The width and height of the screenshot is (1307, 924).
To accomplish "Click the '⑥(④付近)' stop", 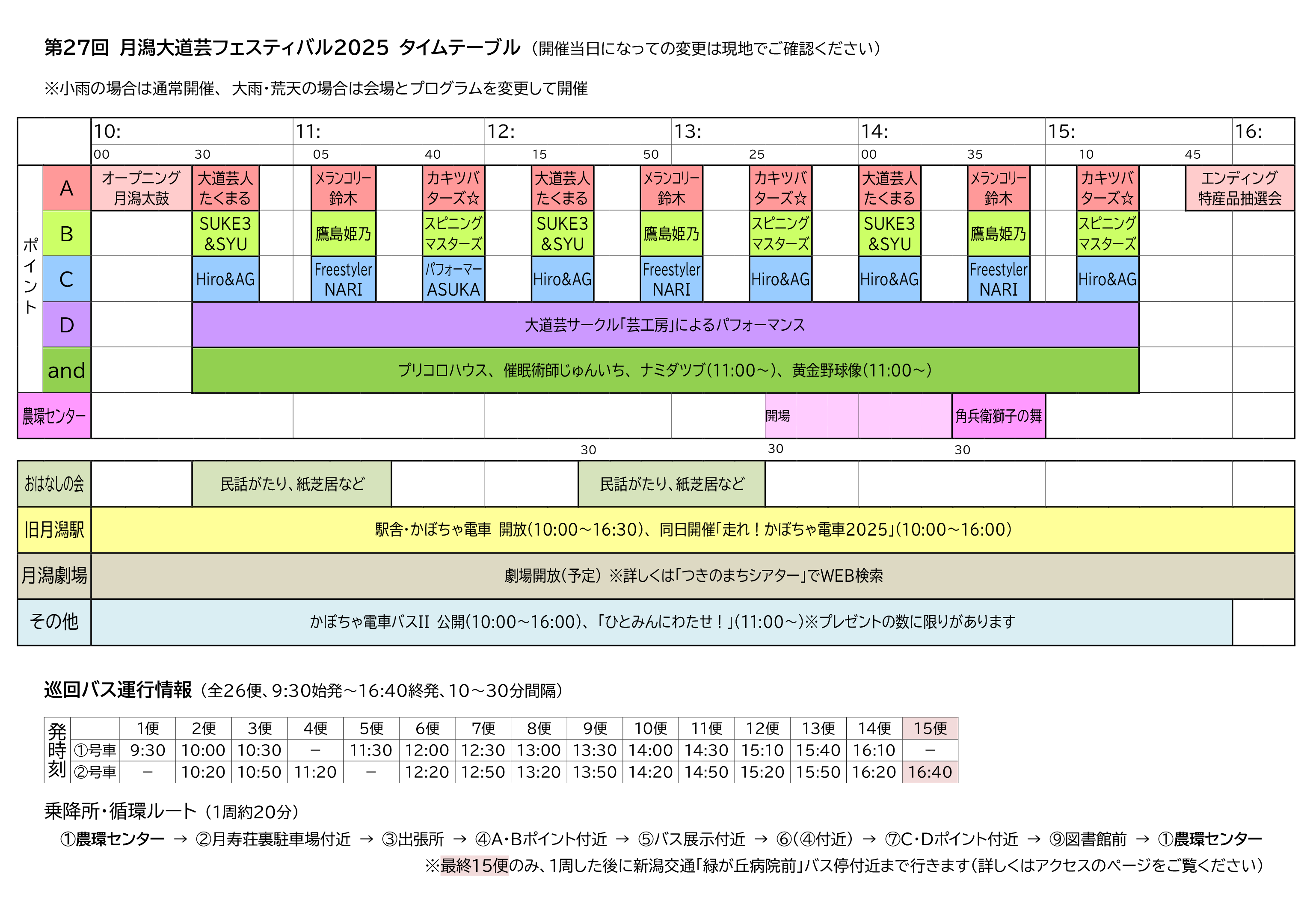I will pos(815,839).
